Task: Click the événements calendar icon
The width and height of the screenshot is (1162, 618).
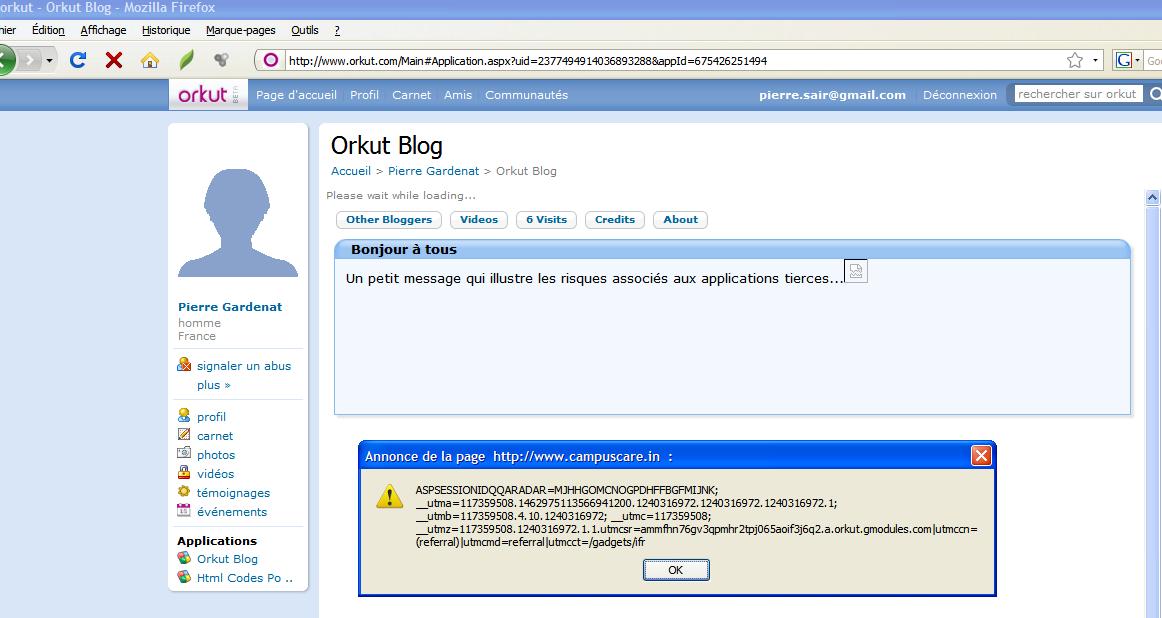Action: tap(184, 510)
